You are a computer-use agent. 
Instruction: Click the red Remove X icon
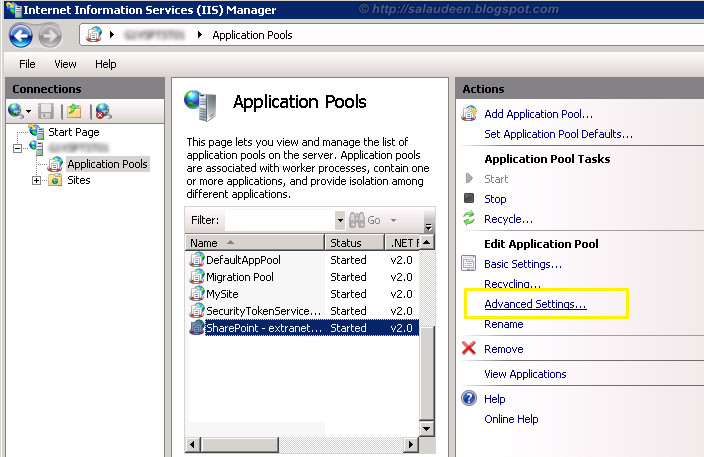[x=469, y=348]
